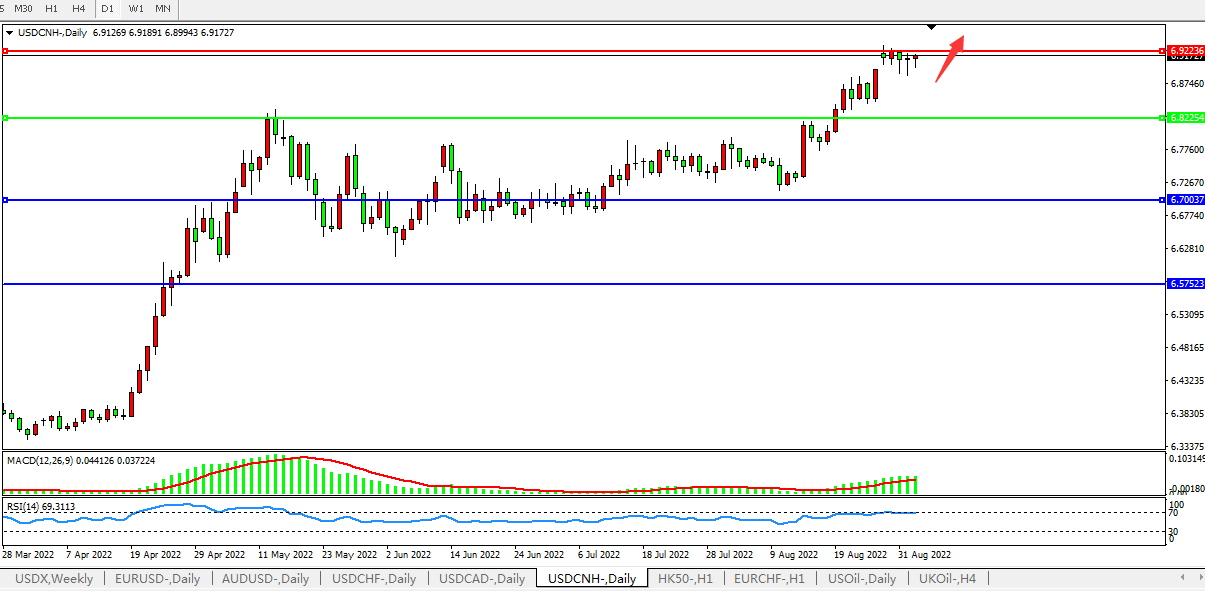Toggle the active D1 timeframe button
This screenshot has height=591, width=1205.
pyautogui.click(x=108, y=8)
